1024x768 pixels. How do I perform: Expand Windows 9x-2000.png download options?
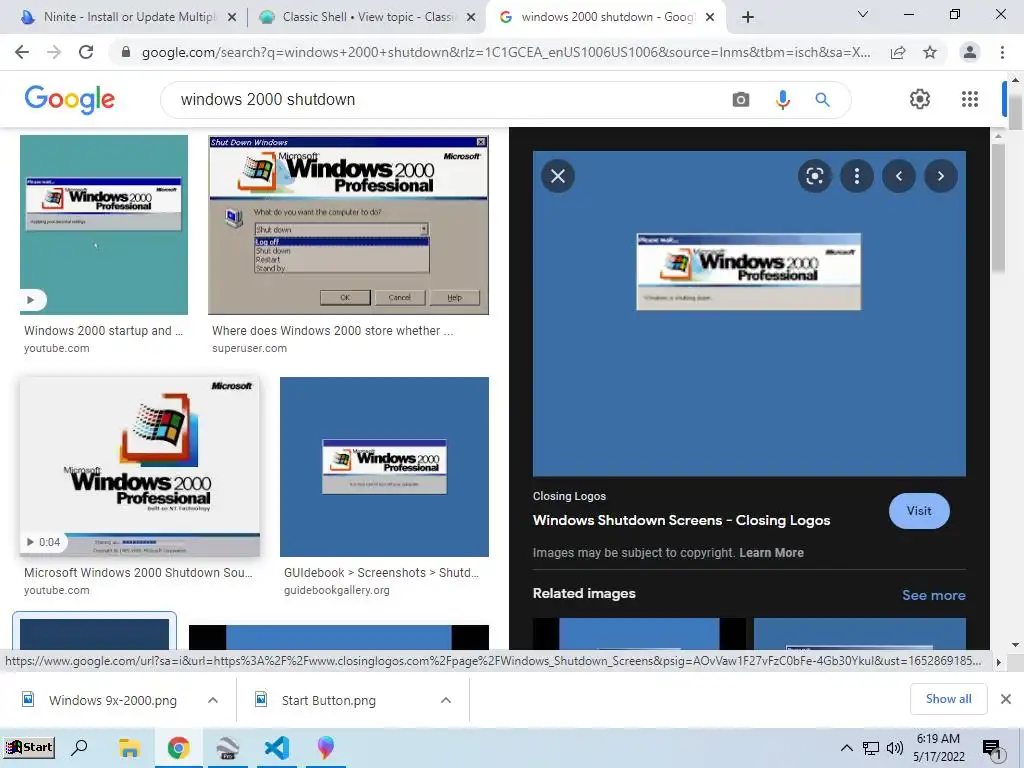coord(213,700)
